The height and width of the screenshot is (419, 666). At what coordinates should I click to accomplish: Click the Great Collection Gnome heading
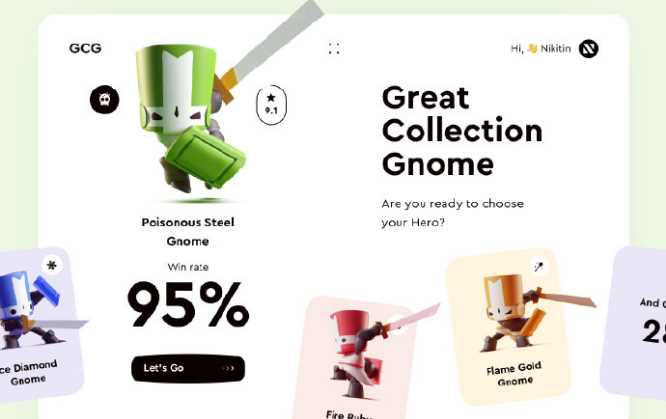(x=462, y=130)
